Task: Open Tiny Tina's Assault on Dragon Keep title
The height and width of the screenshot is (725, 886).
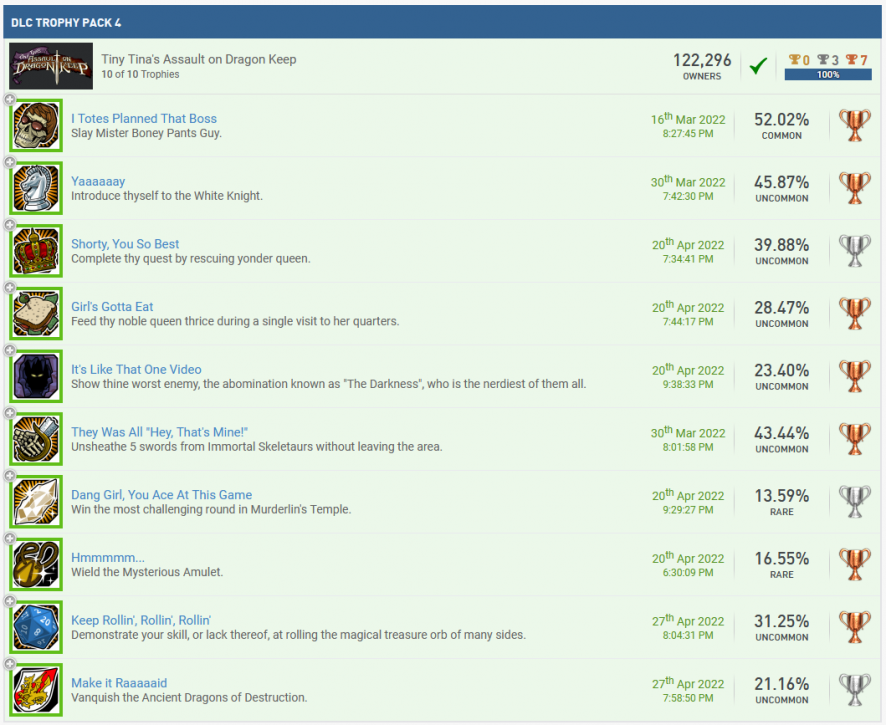Action: tap(198, 59)
